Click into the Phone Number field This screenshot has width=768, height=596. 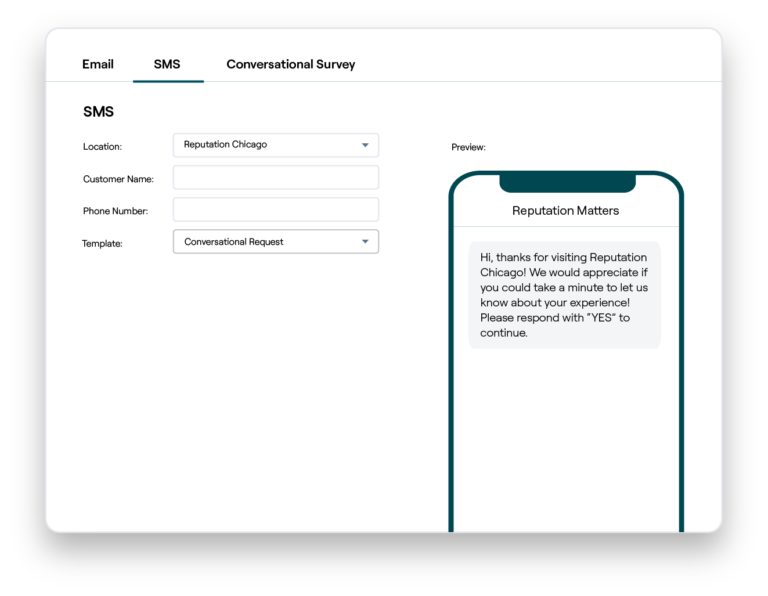point(275,210)
